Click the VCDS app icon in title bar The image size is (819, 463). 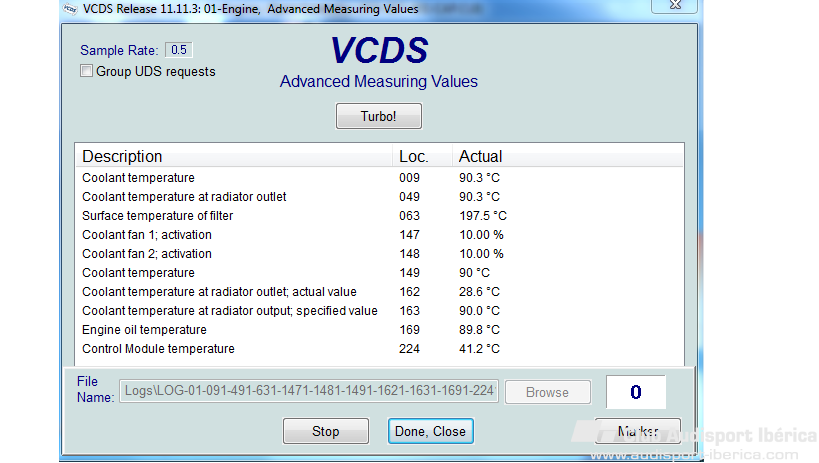(70, 9)
